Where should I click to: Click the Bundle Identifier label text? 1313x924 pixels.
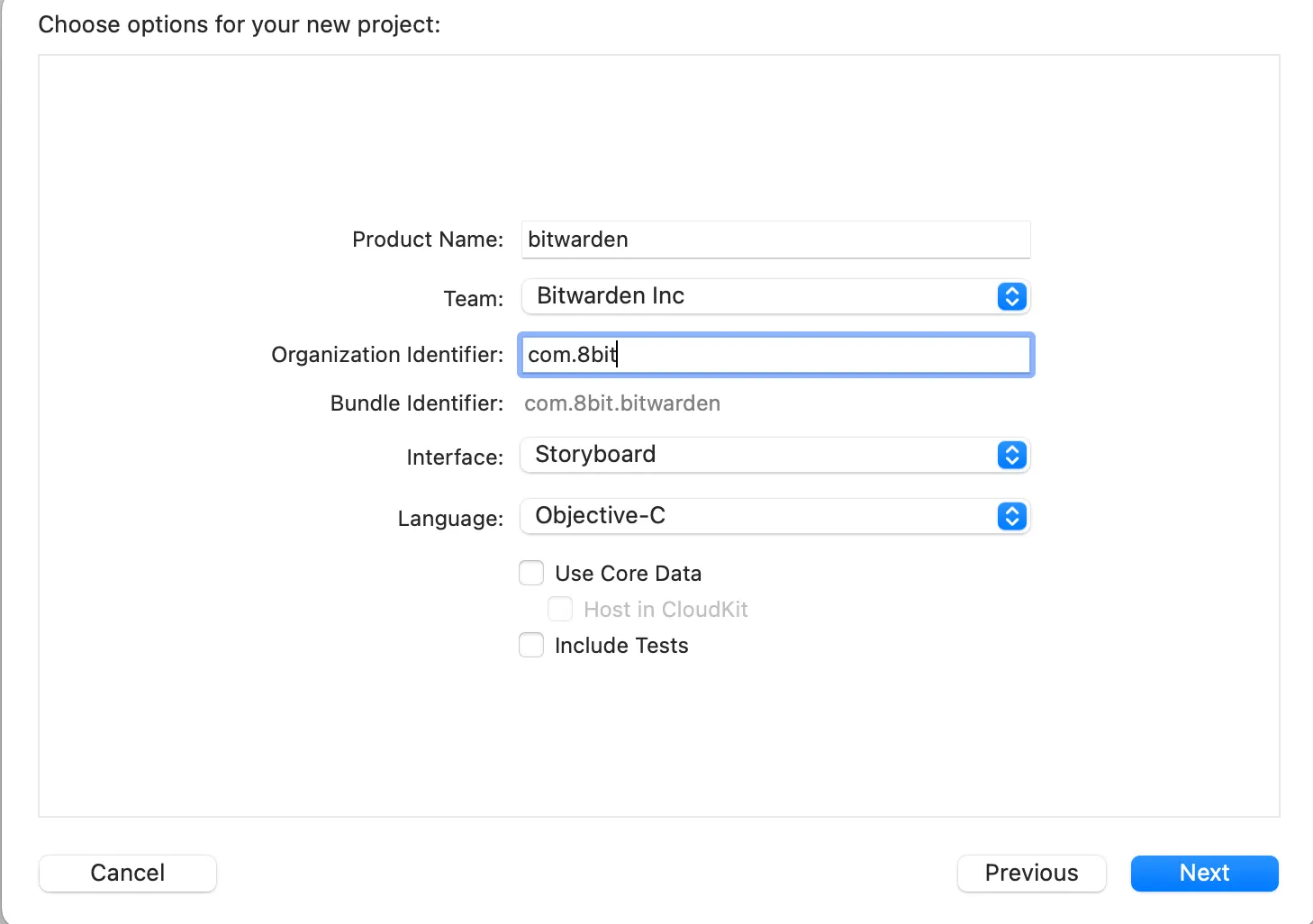pyautogui.click(x=415, y=403)
